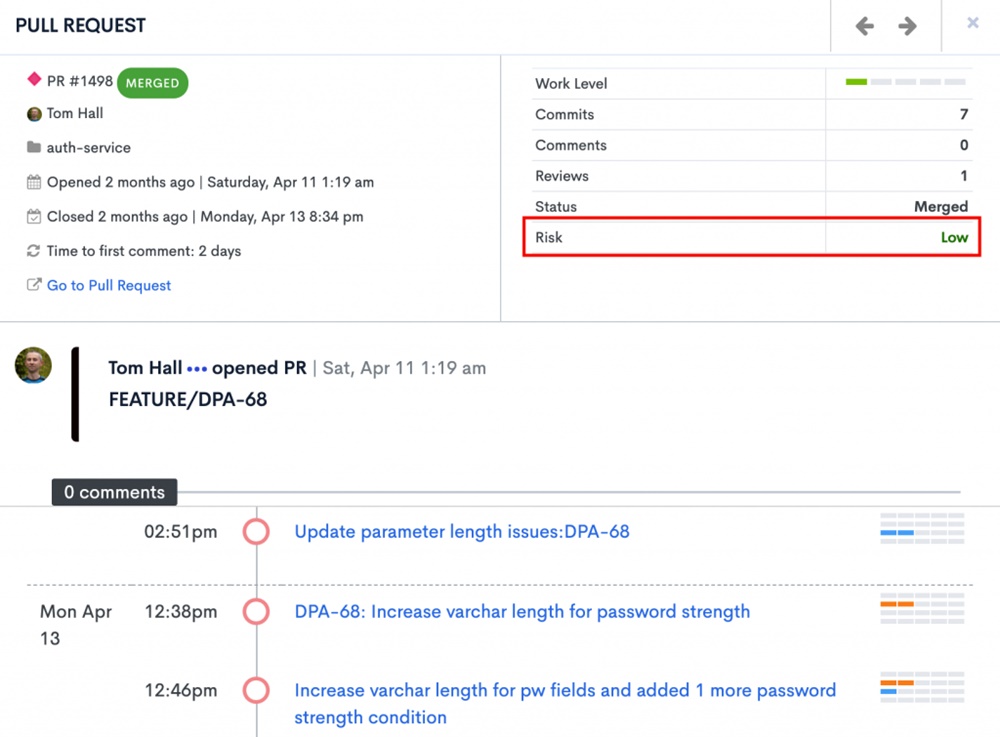Click the green MERGED badge
This screenshot has height=737, width=1000.
click(x=152, y=83)
